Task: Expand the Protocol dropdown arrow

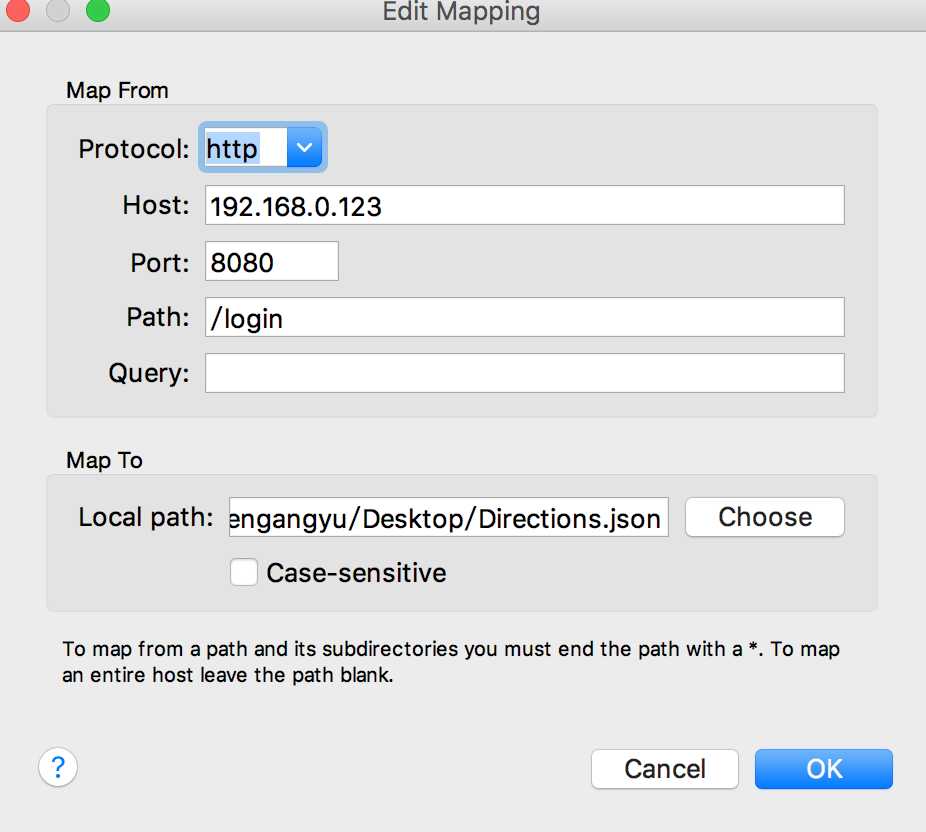Action: 304,148
